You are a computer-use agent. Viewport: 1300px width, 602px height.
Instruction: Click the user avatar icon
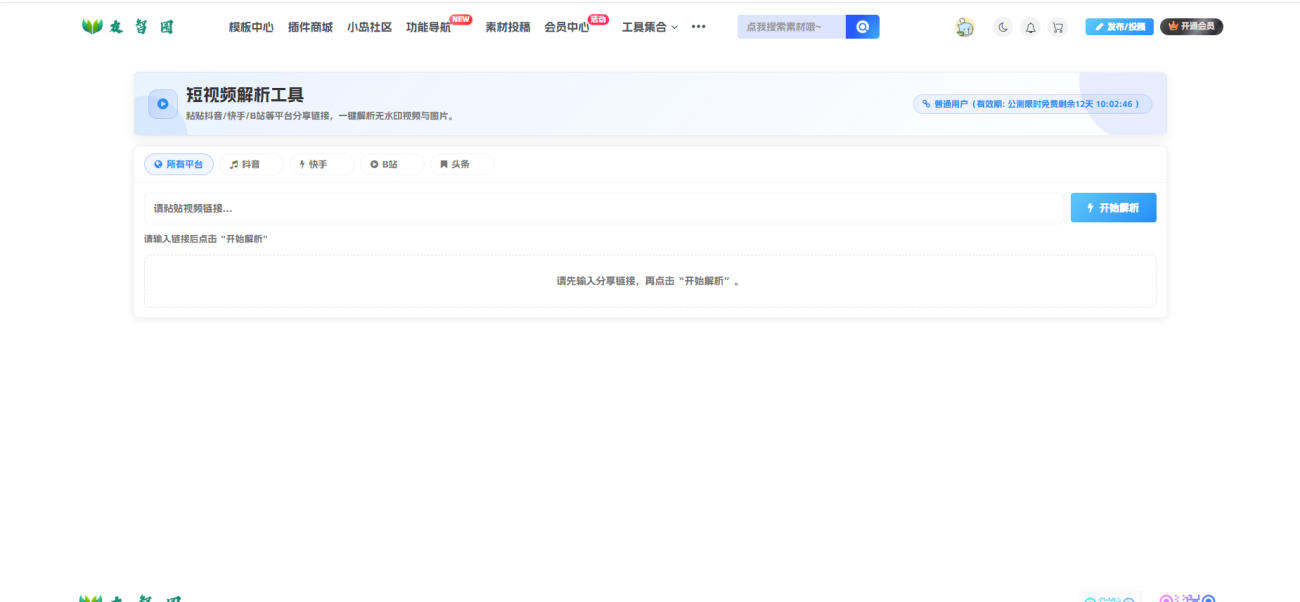pyautogui.click(x=964, y=27)
